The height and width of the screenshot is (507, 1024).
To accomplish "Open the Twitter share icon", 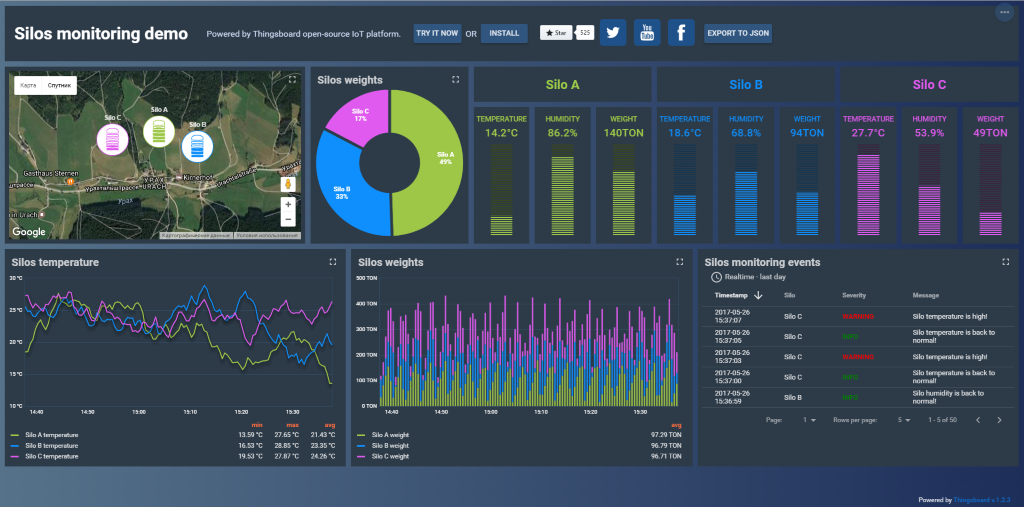I will click(613, 33).
